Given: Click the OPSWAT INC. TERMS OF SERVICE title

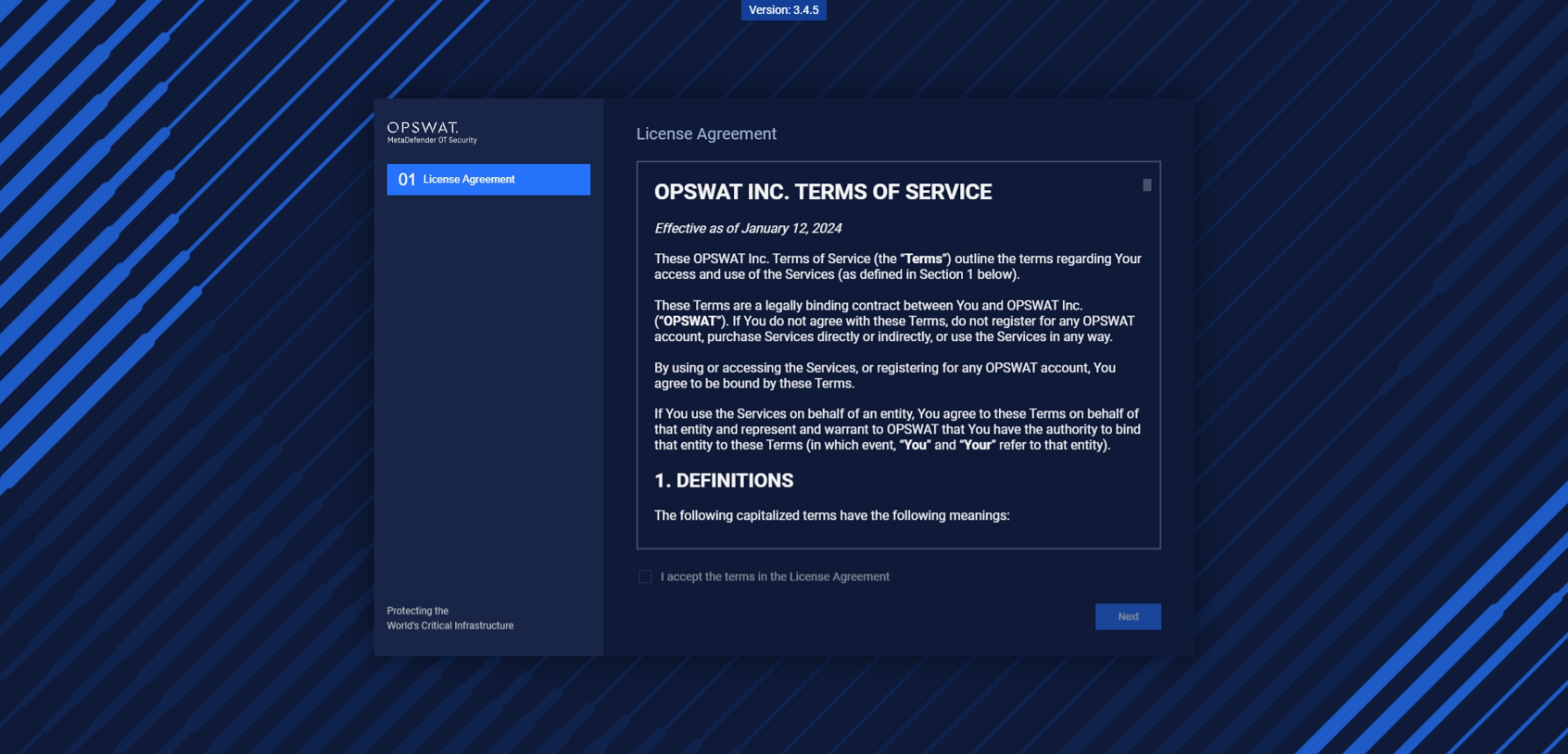Looking at the screenshot, I should (x=823, y=192).
